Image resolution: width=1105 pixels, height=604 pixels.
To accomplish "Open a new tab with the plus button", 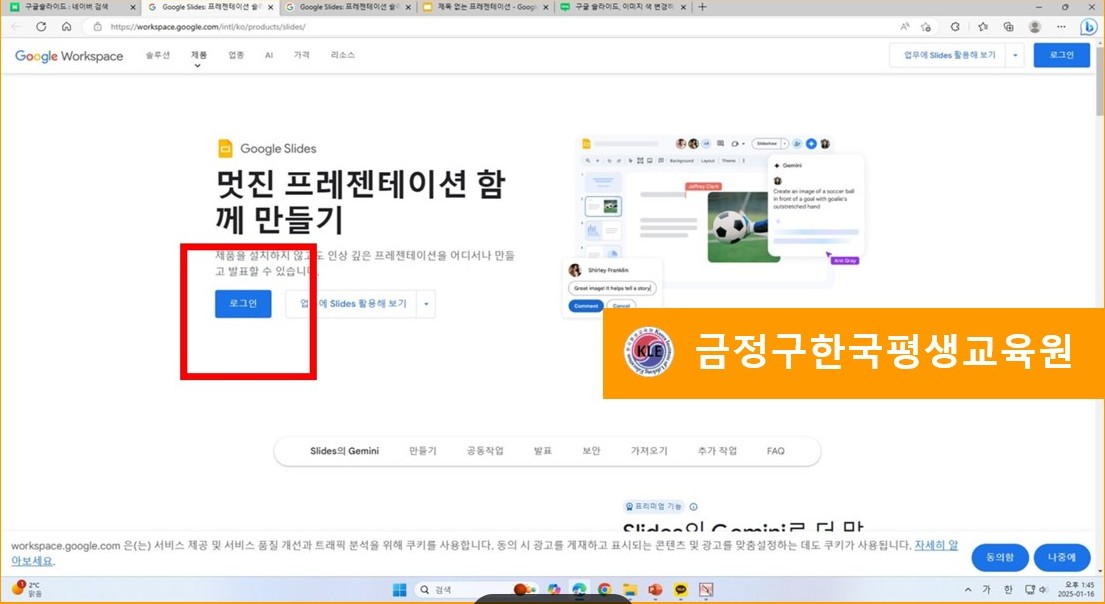I will pos(702,7).
